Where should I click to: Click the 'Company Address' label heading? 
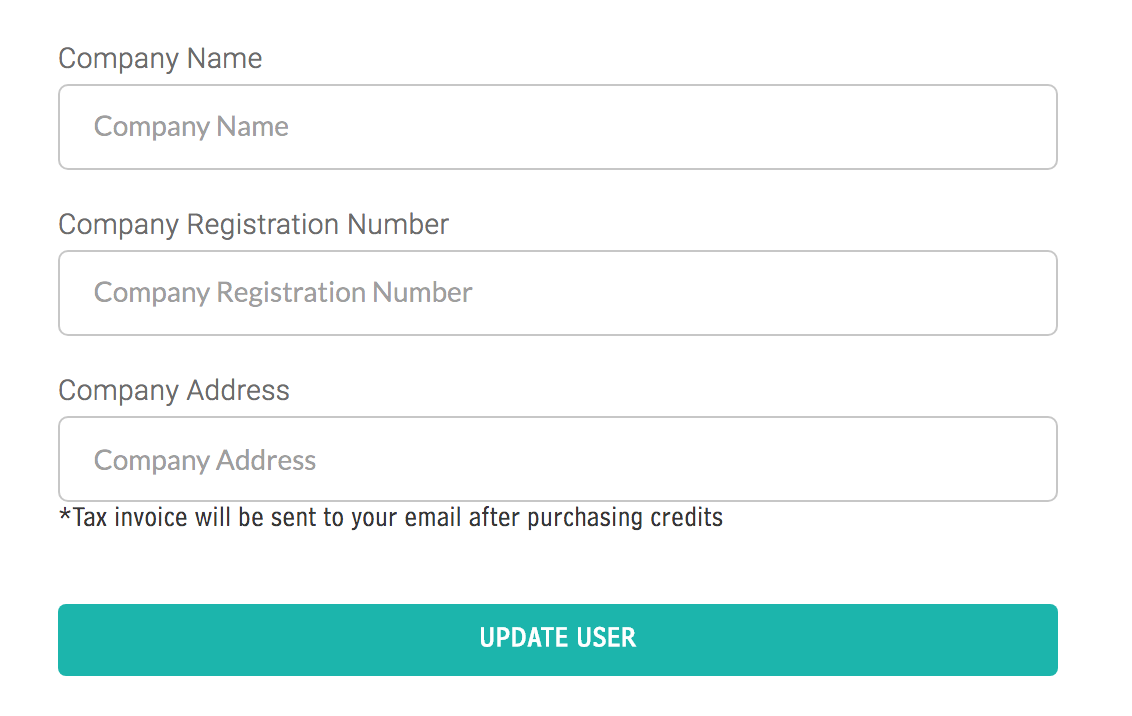click(x=174, y=391)
